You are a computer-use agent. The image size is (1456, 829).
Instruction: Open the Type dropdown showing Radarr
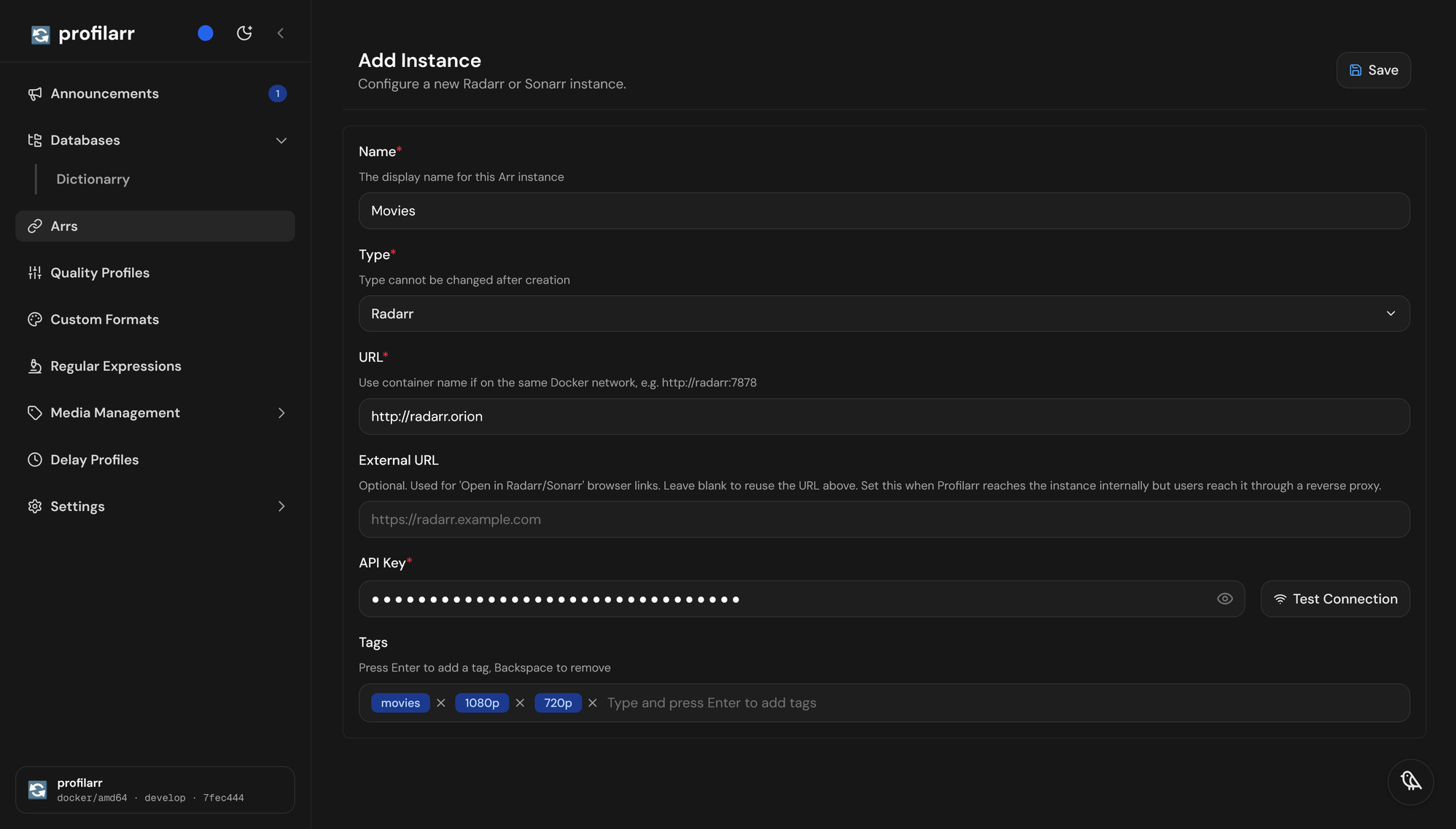(x=884, y=314)
